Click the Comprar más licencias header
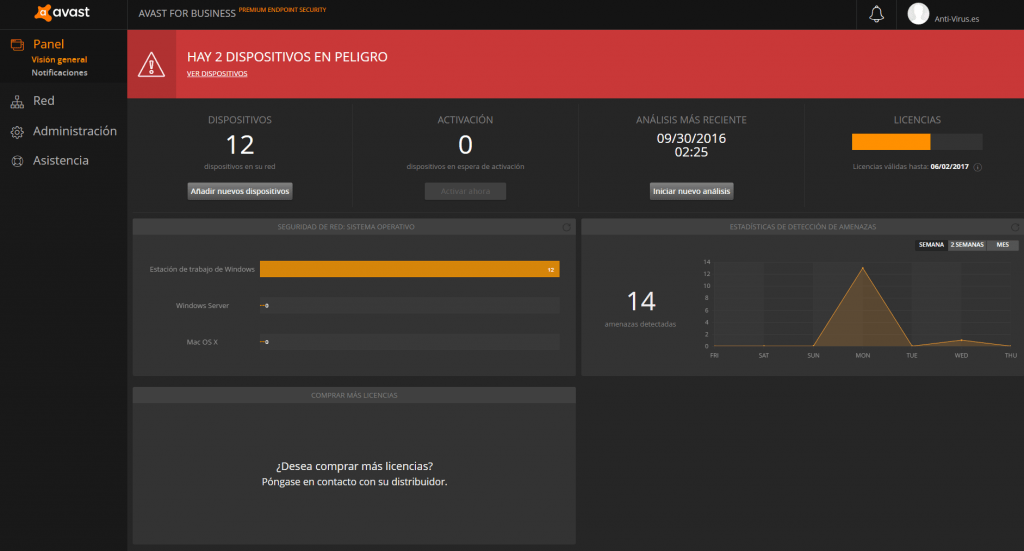Viewport: 1024px width, 551px height. pos(354,396)
